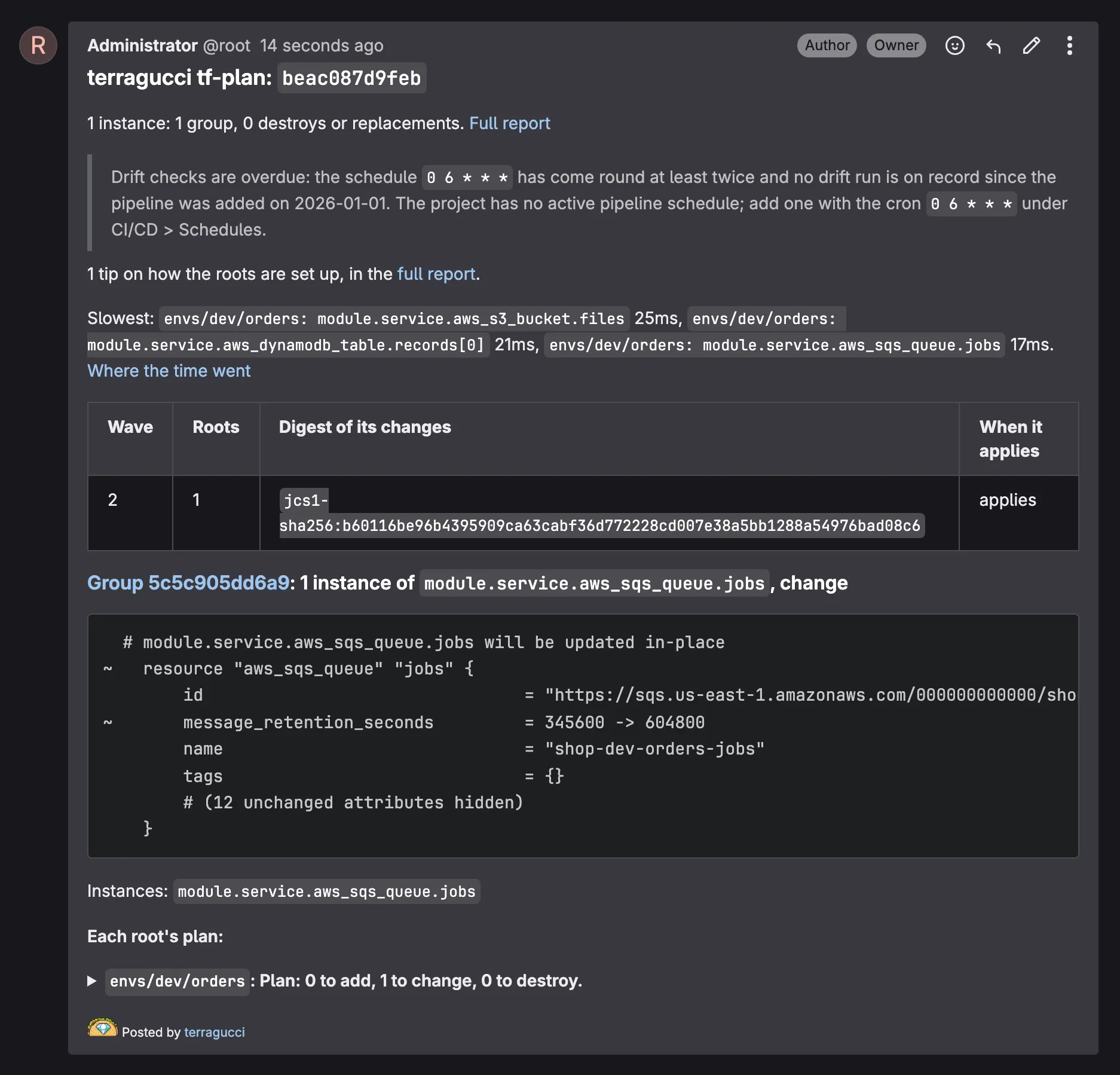
Task: Expand the envs/dev/orders plan details
Action: point(92,981)
